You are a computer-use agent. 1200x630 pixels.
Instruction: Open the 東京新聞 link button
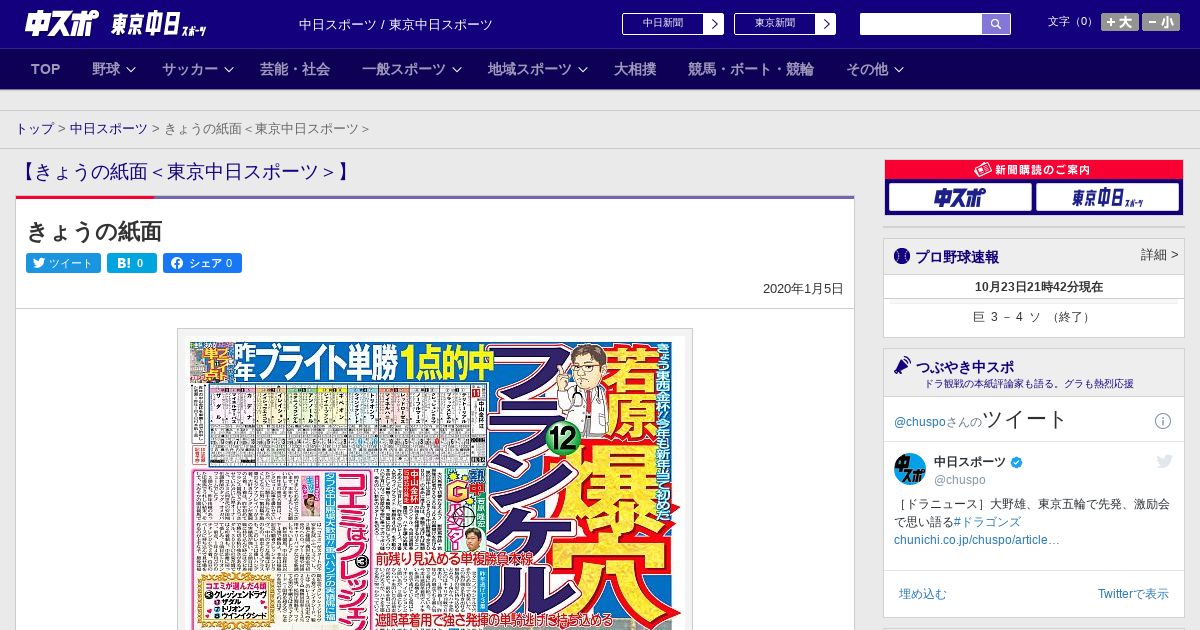pyautogui.click(x=774, y=24)
